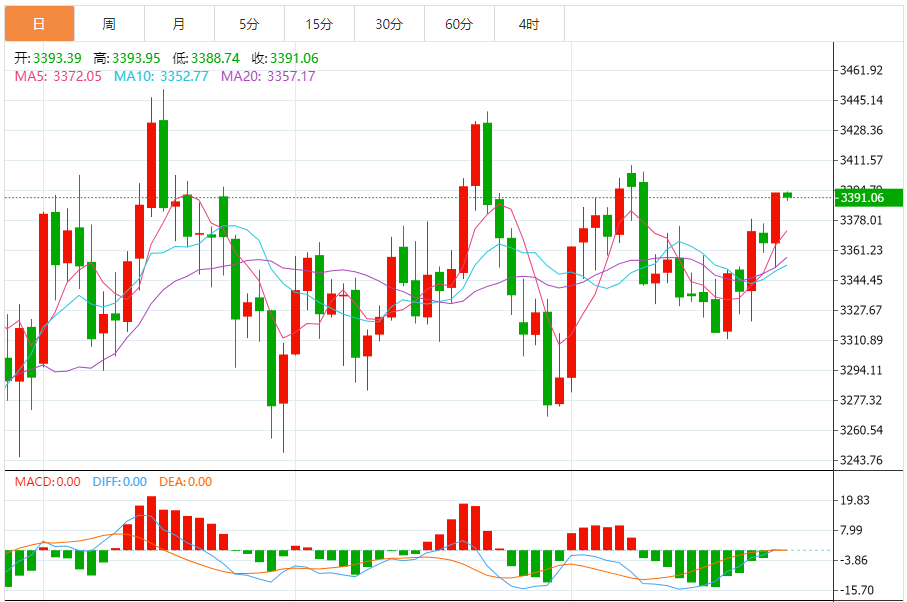Open the 30分 timeframe tab
The height and width of the screenshot is (602, 907).
[x=389, y=24]
